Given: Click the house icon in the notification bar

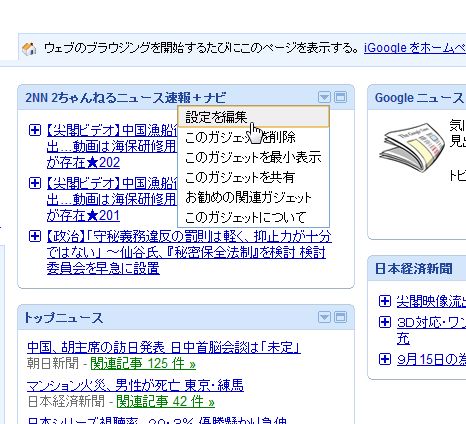Looking at the screenshot, I should pyautogui.click(x=29, y=49).
